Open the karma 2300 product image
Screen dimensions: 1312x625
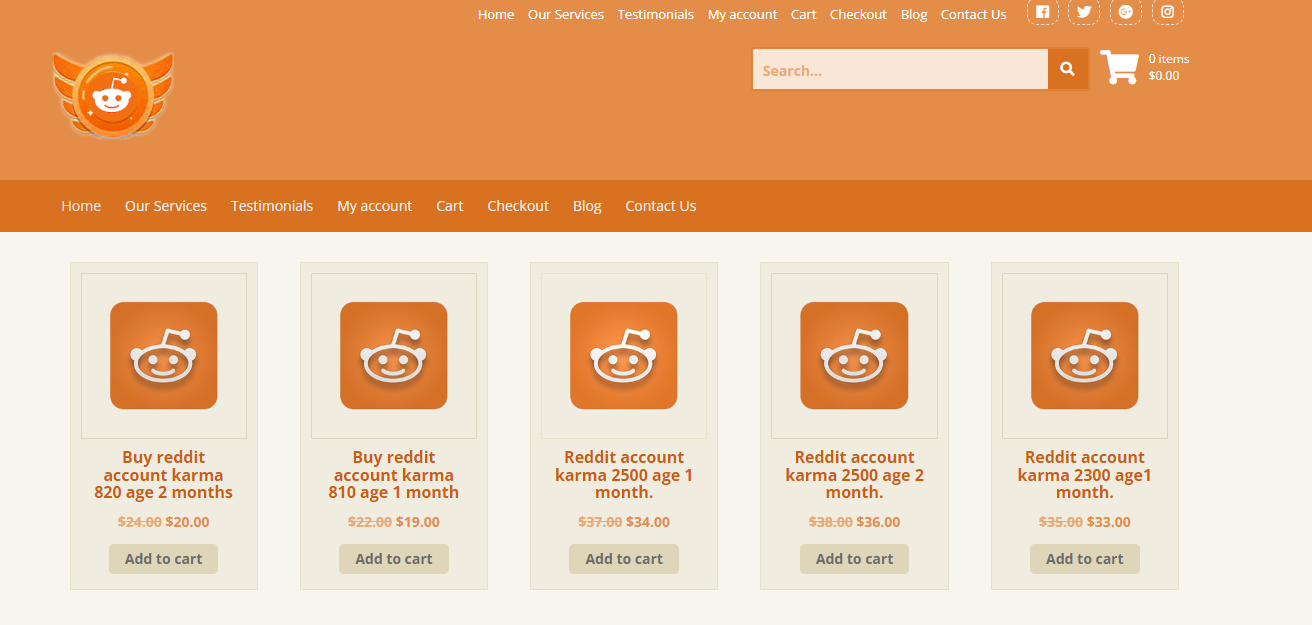[x=1085, y=356]
